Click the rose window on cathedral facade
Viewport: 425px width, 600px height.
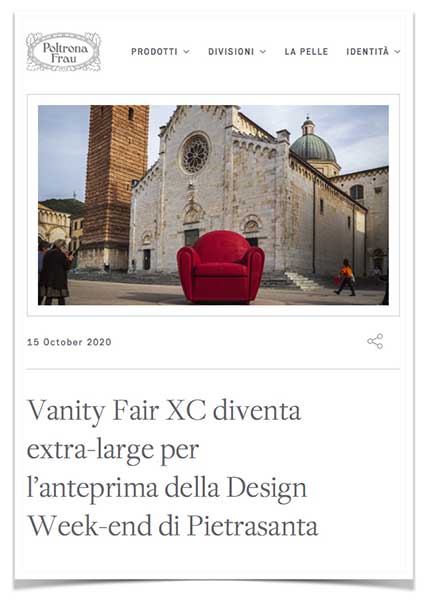tap(195, 153)
